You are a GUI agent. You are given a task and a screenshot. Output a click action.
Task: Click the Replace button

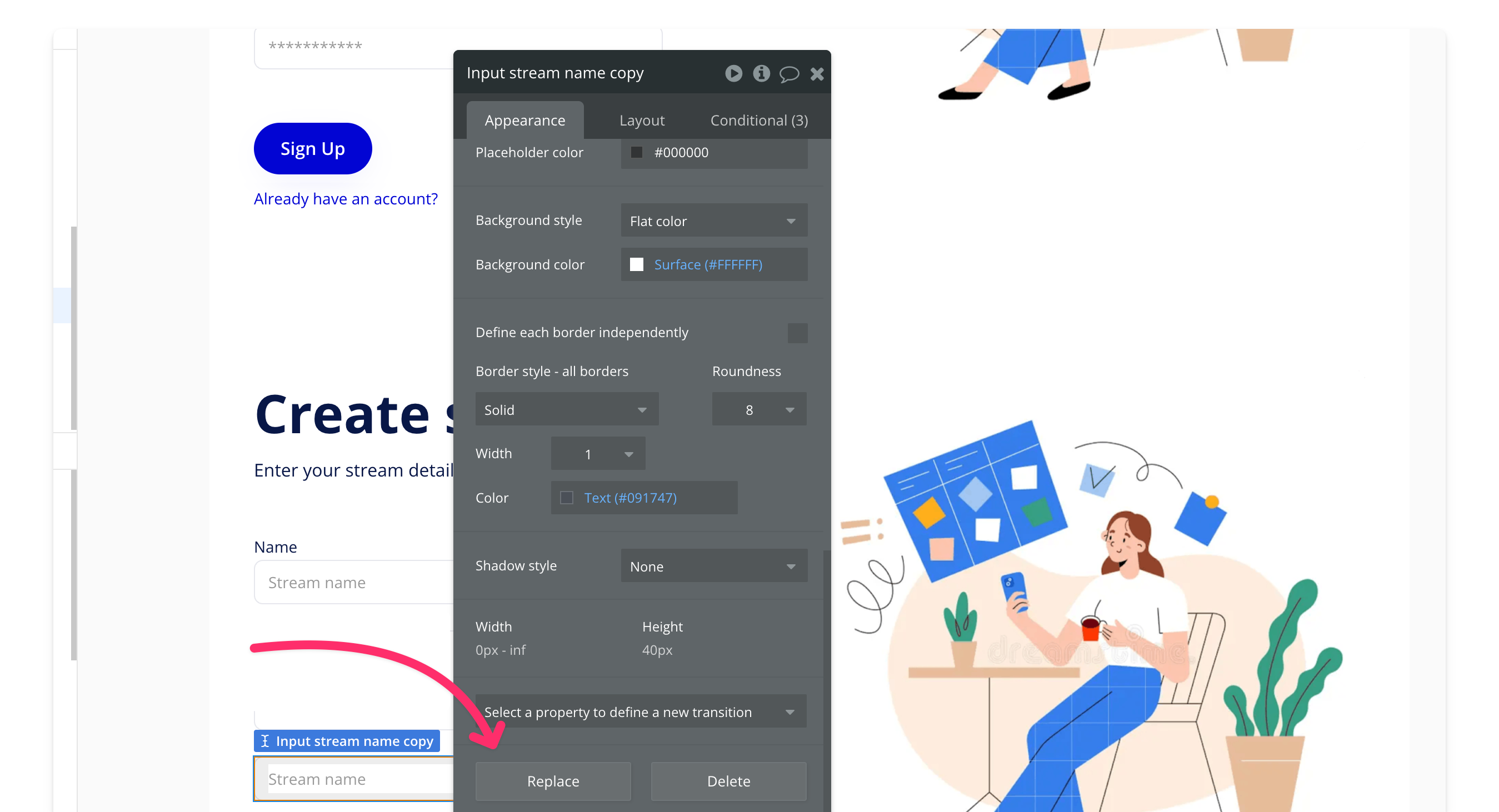(553, 781)
